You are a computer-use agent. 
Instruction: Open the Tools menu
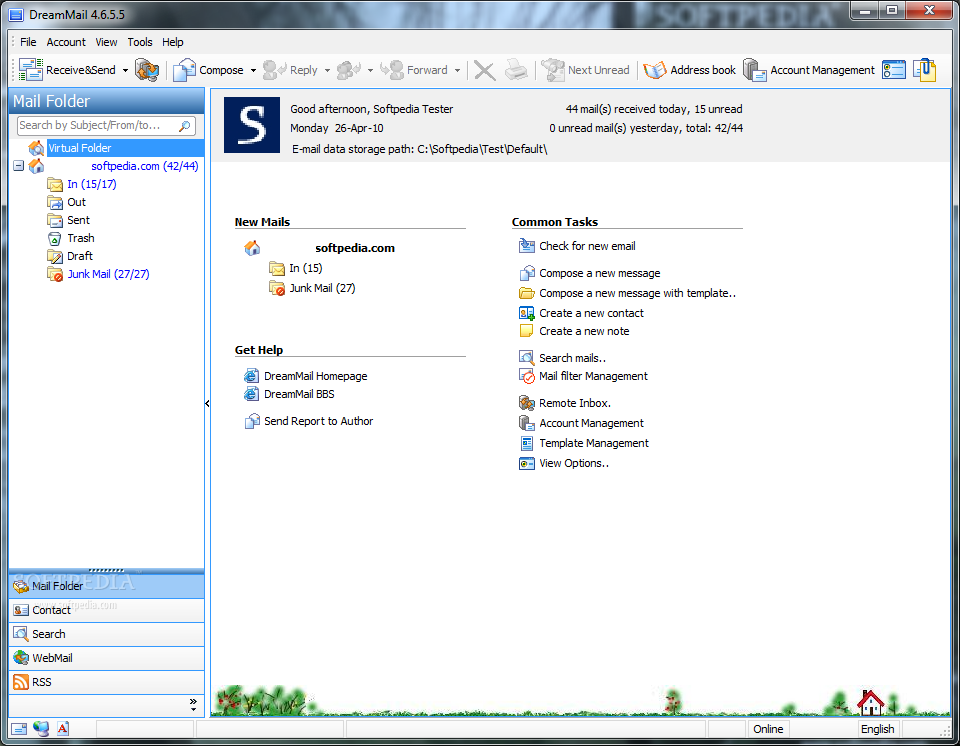[140, 42]
